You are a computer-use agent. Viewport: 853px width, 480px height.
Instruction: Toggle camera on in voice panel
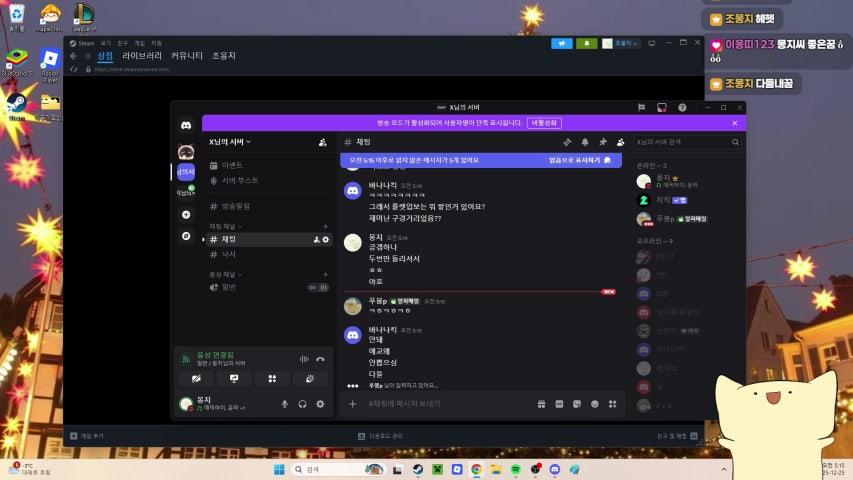coord(196,379)
